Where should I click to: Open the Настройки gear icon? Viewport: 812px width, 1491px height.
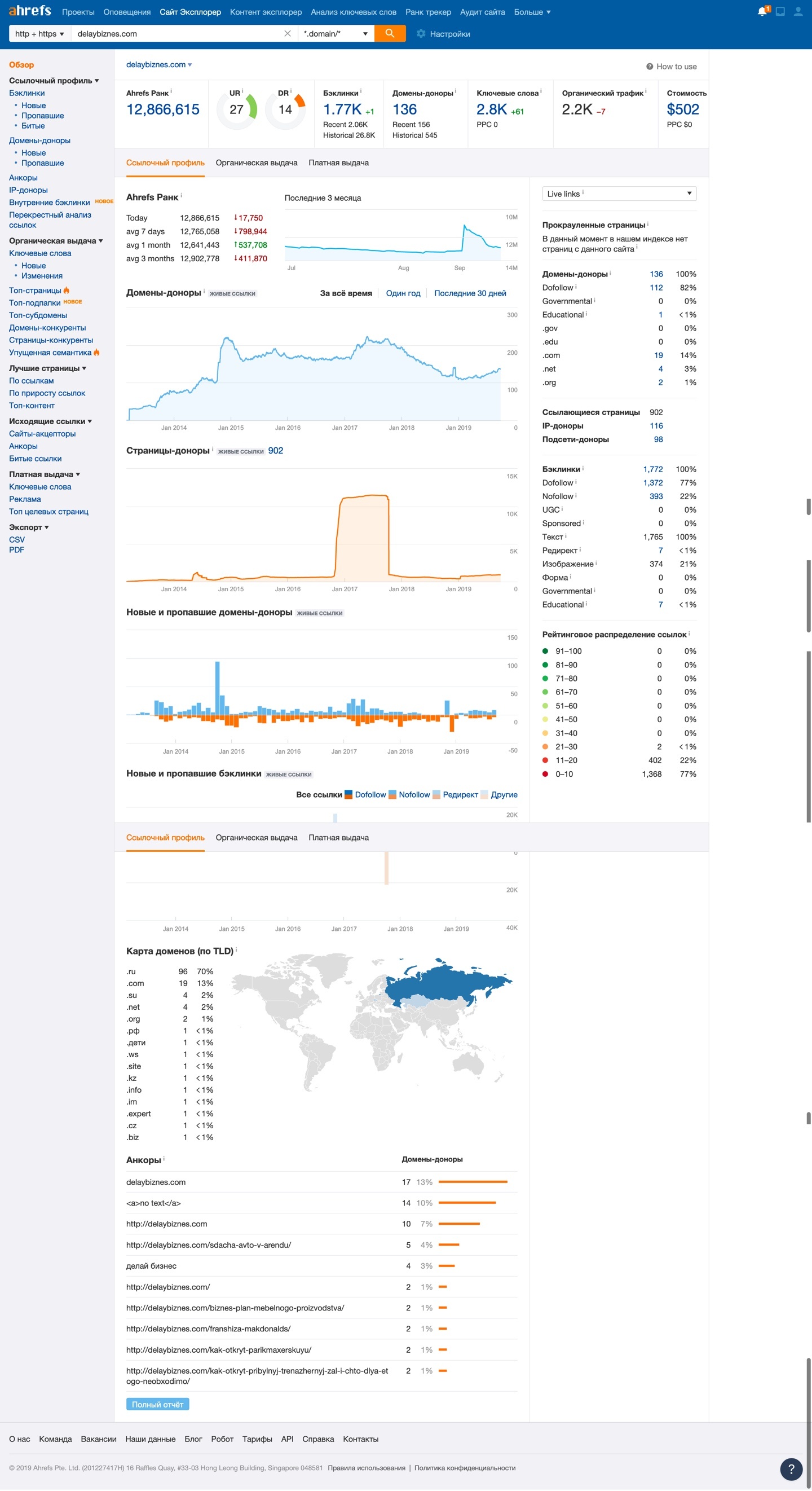coord(421,34)
